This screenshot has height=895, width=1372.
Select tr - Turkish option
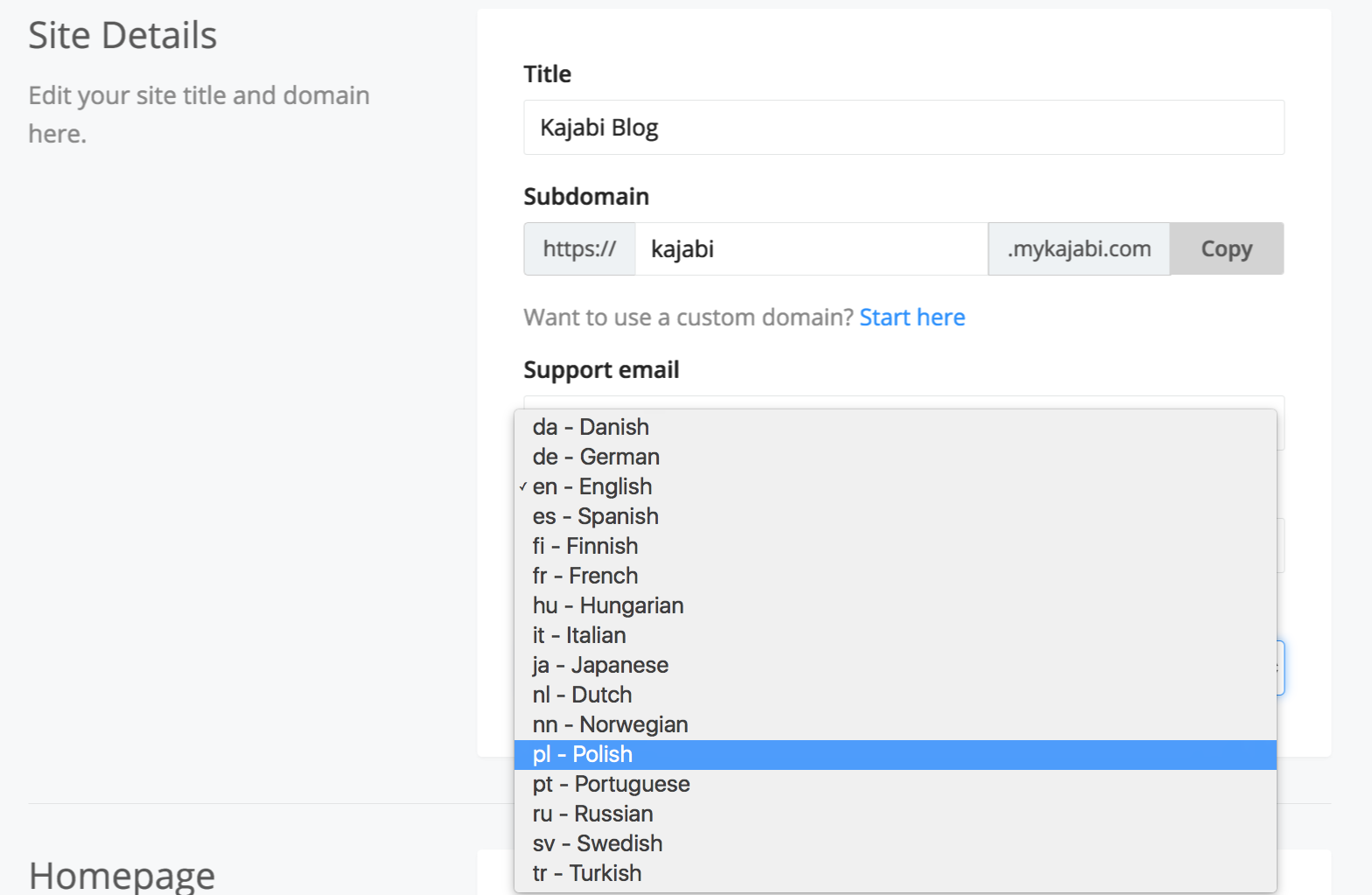[x=895, y=873]
